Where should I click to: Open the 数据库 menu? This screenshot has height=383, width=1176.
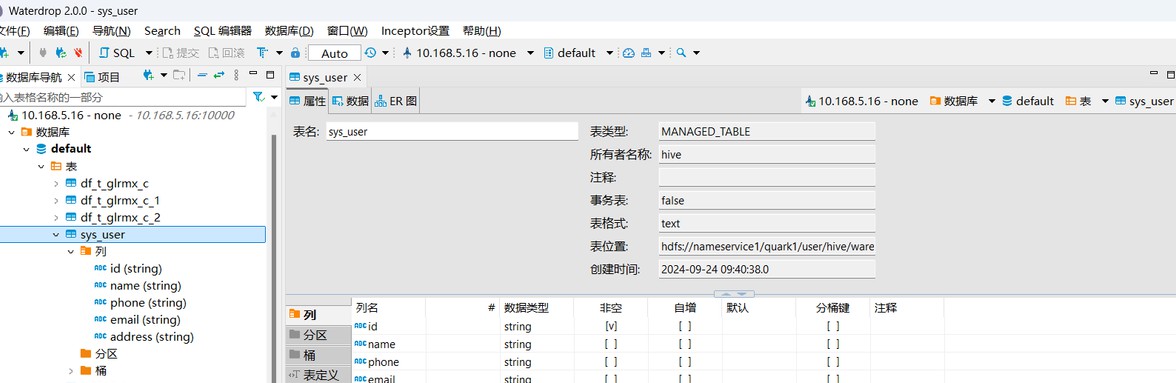(289, 31)
